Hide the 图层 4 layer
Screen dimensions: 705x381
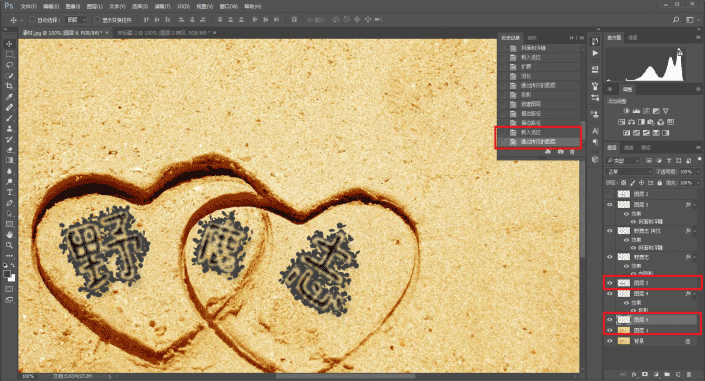(610, 294)
